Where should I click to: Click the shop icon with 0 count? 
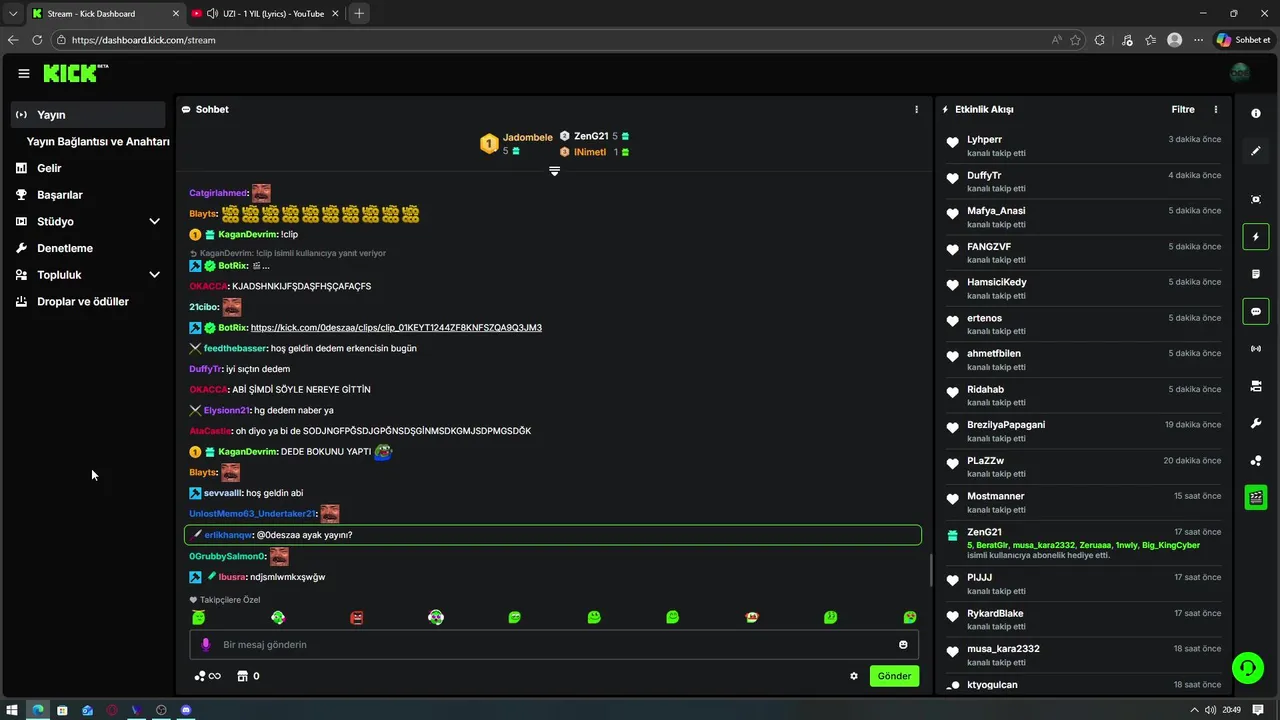[x=248, y=676]
